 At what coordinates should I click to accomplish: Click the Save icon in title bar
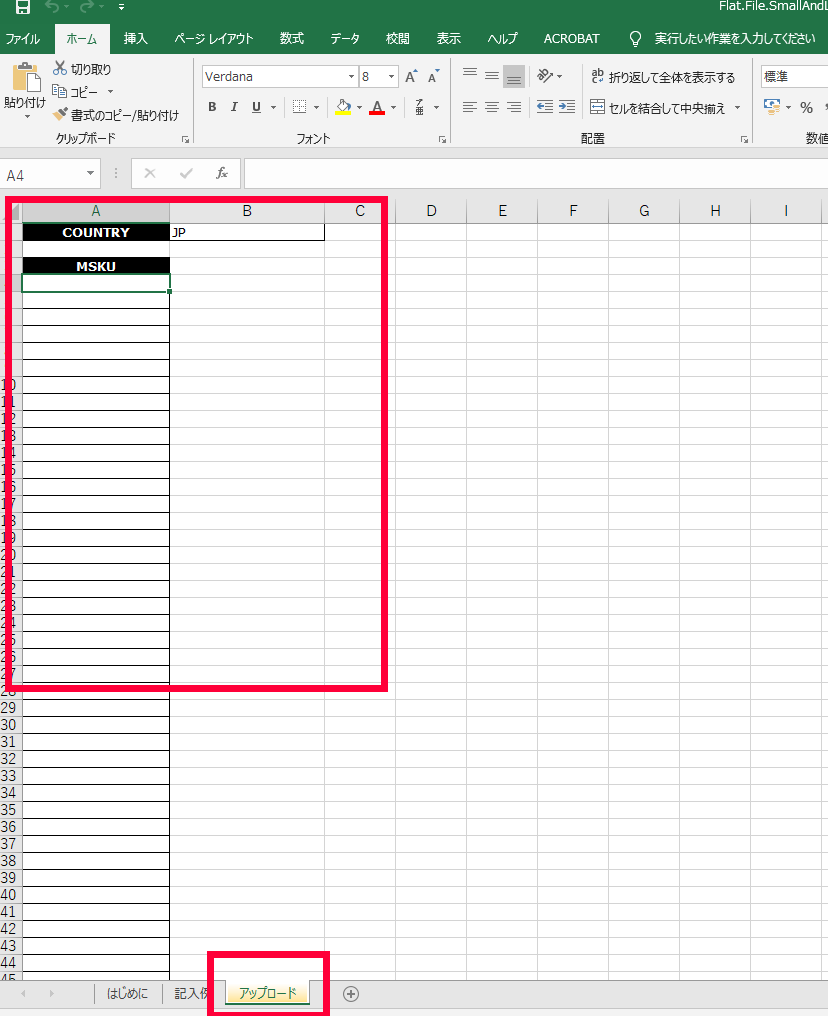[x=22, y=7]
